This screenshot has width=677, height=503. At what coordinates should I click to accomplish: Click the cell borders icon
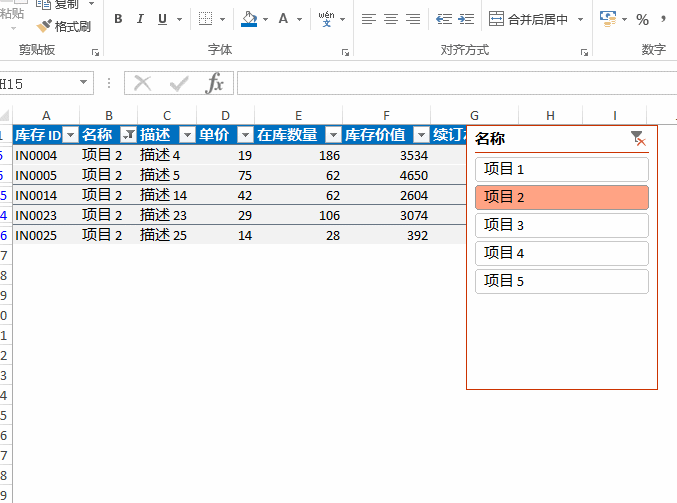point(205,19)
